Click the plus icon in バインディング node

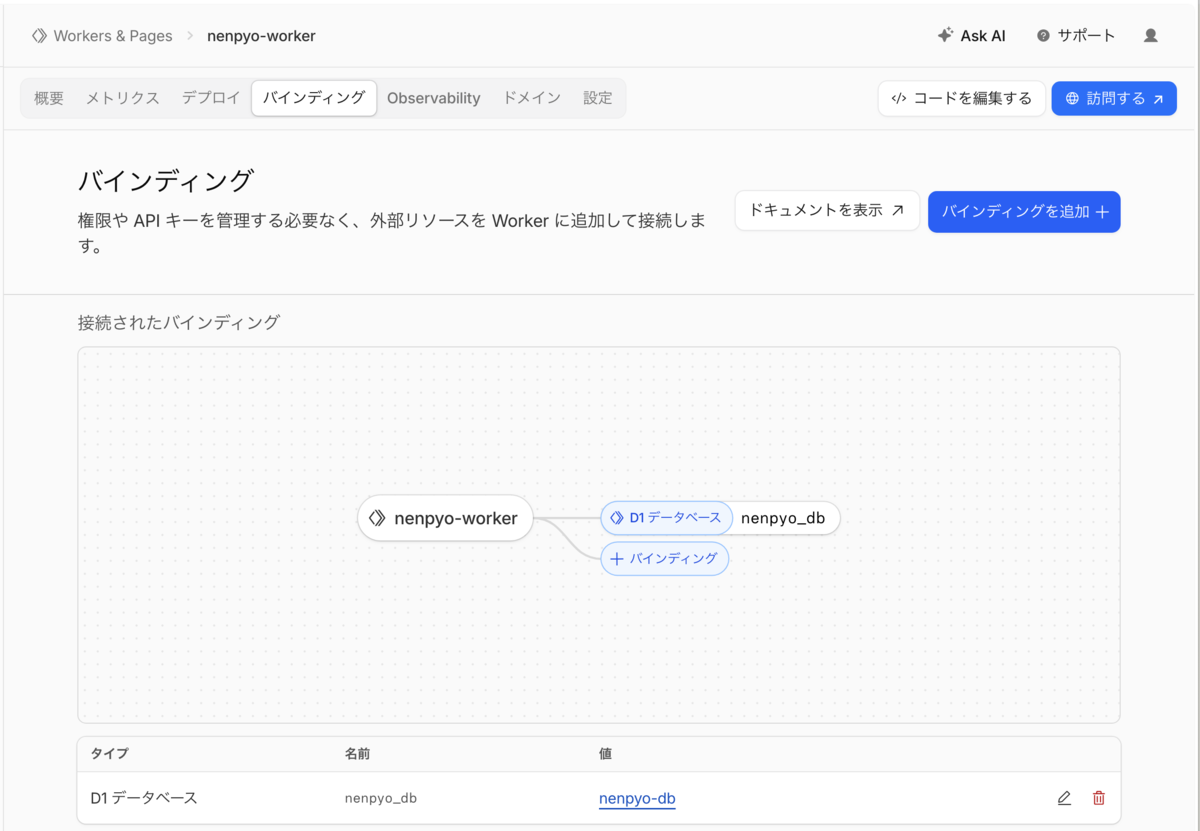617,559
